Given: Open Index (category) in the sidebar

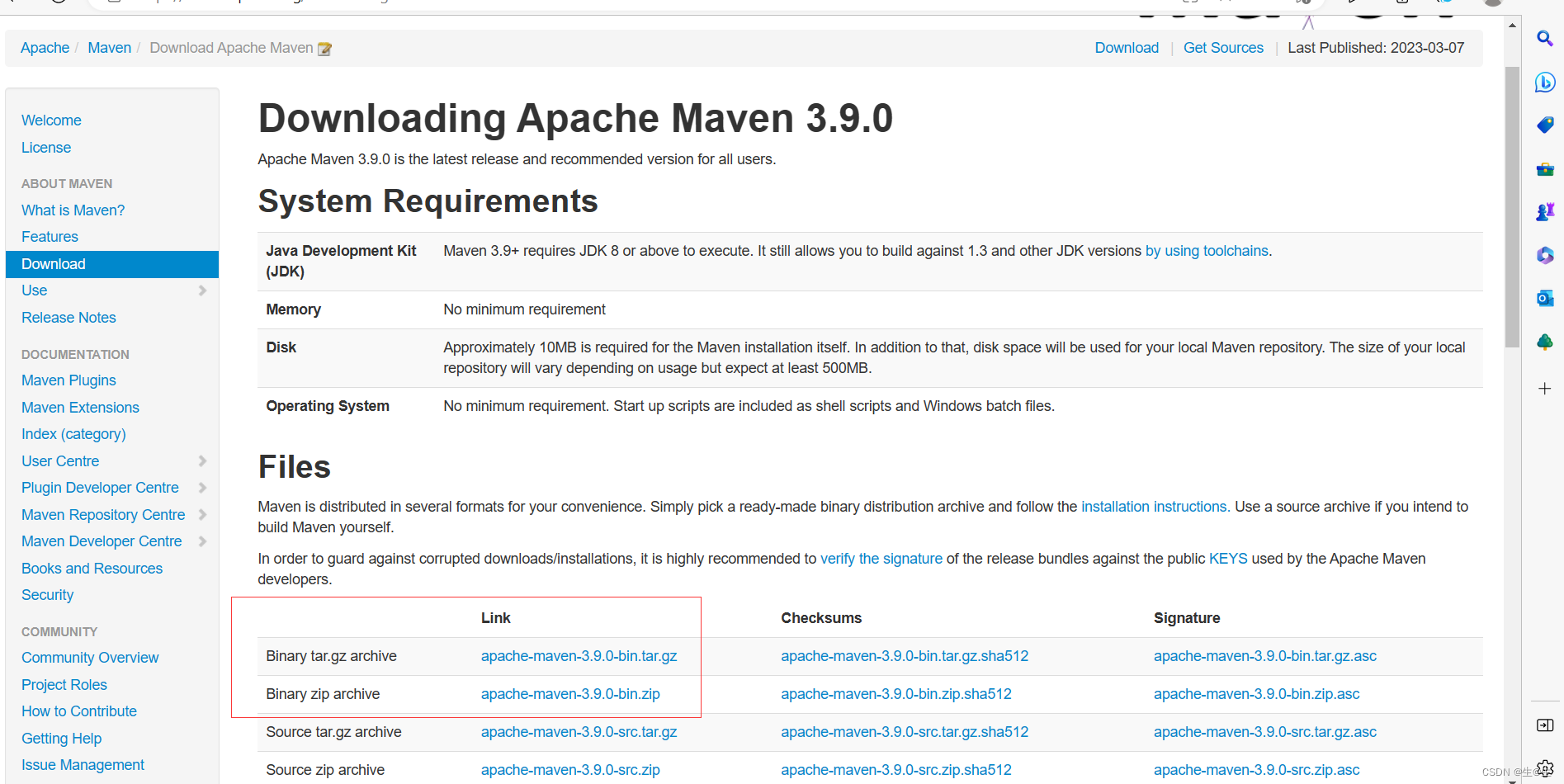Looking at the screenshot, I should coord(73,434).
